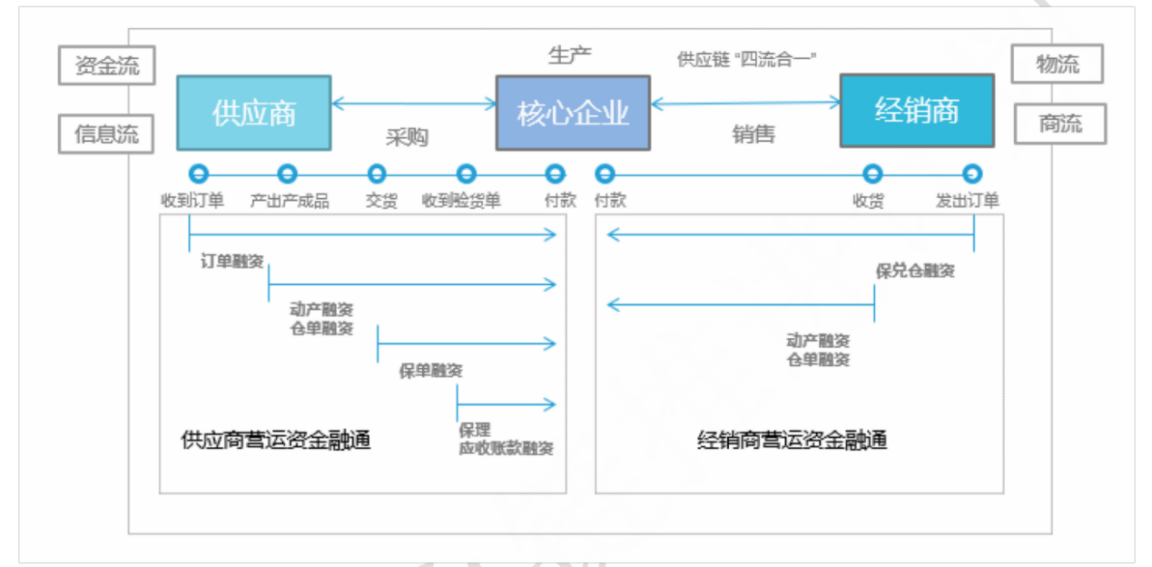Click the circle marker above 收货

tap(873, 174)
